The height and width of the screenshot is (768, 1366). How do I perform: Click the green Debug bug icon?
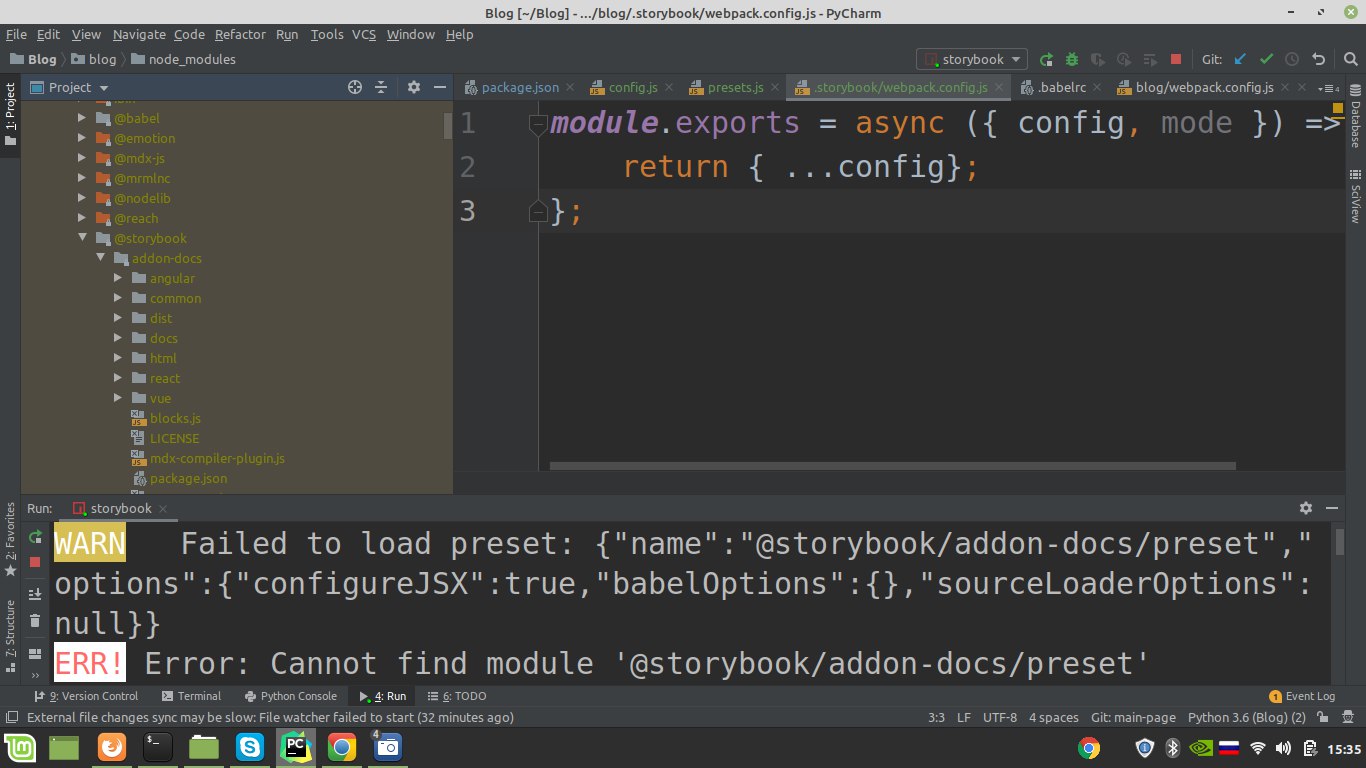[1072, 59]
